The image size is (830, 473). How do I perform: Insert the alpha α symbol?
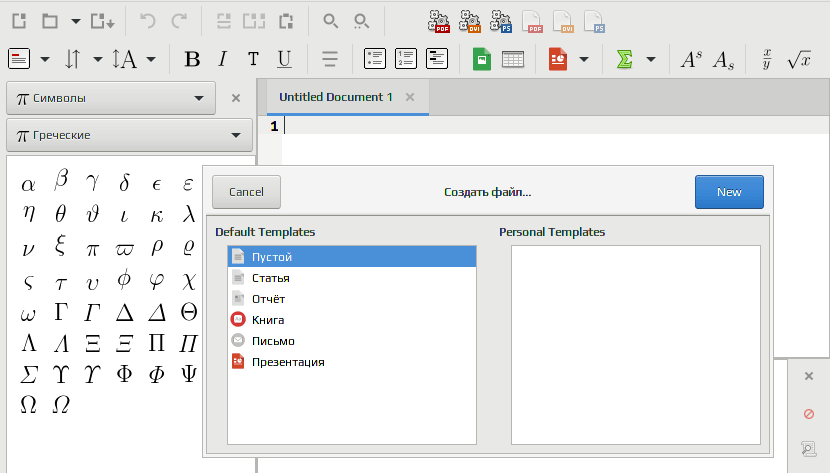(28, 184)
